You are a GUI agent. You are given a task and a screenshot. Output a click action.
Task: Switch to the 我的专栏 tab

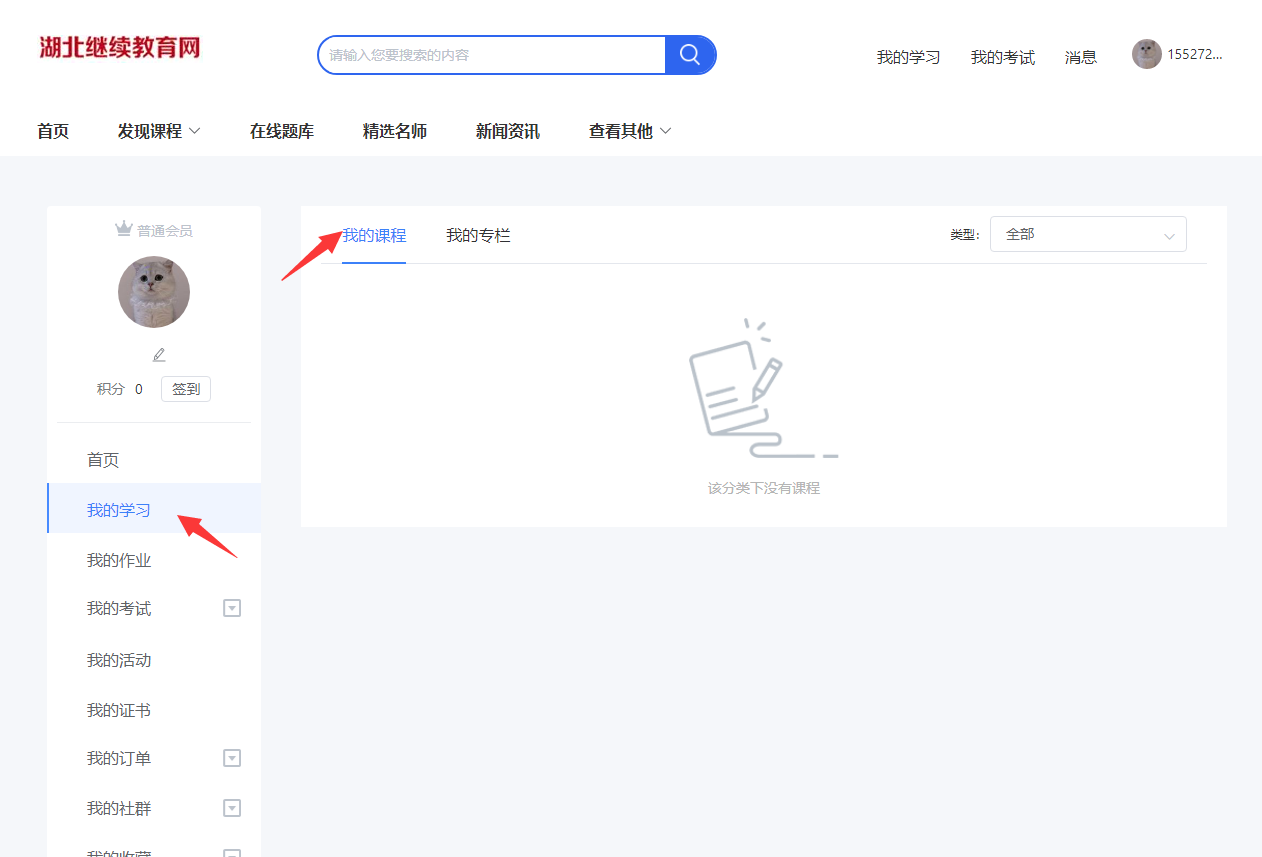[x=477, y=235]
